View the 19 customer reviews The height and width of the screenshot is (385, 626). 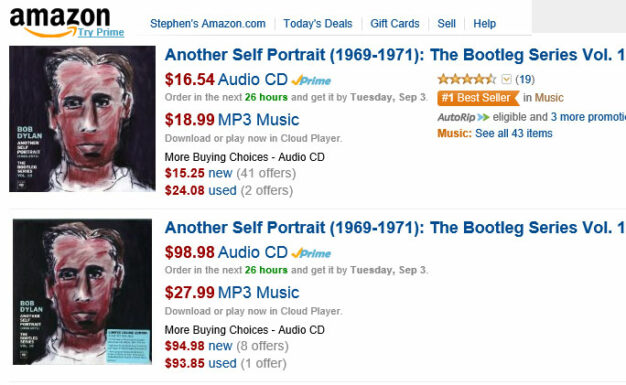pyautogui.click(x=525, y=79)
